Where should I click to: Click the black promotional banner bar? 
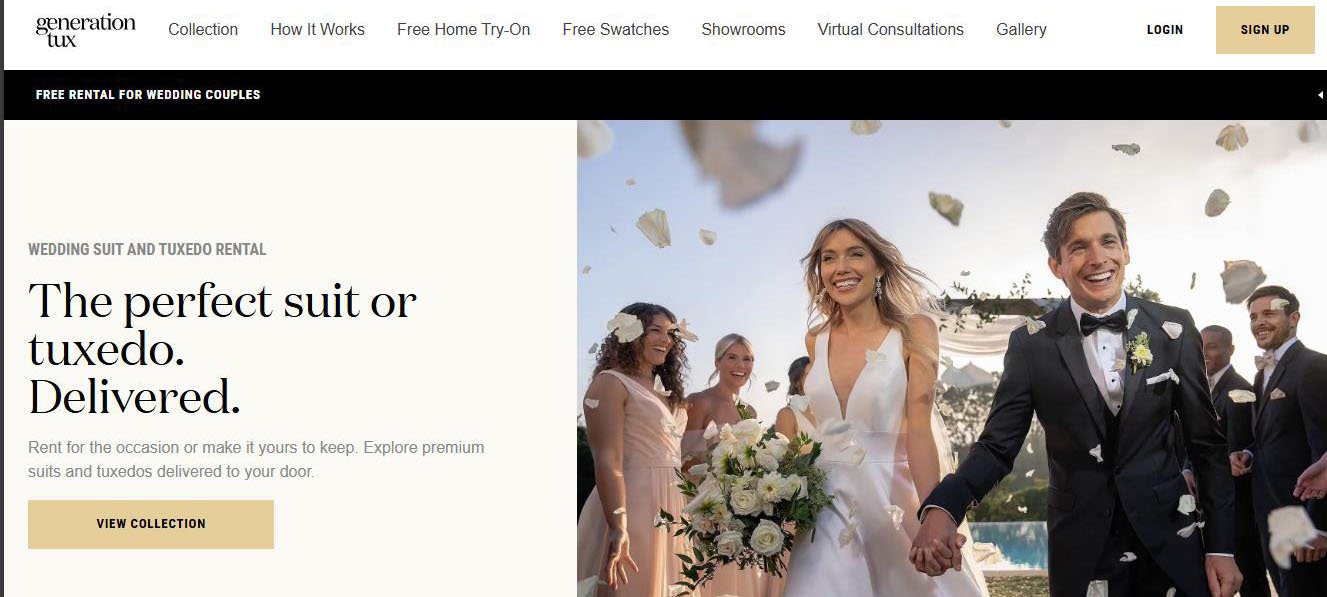[665, 95]
